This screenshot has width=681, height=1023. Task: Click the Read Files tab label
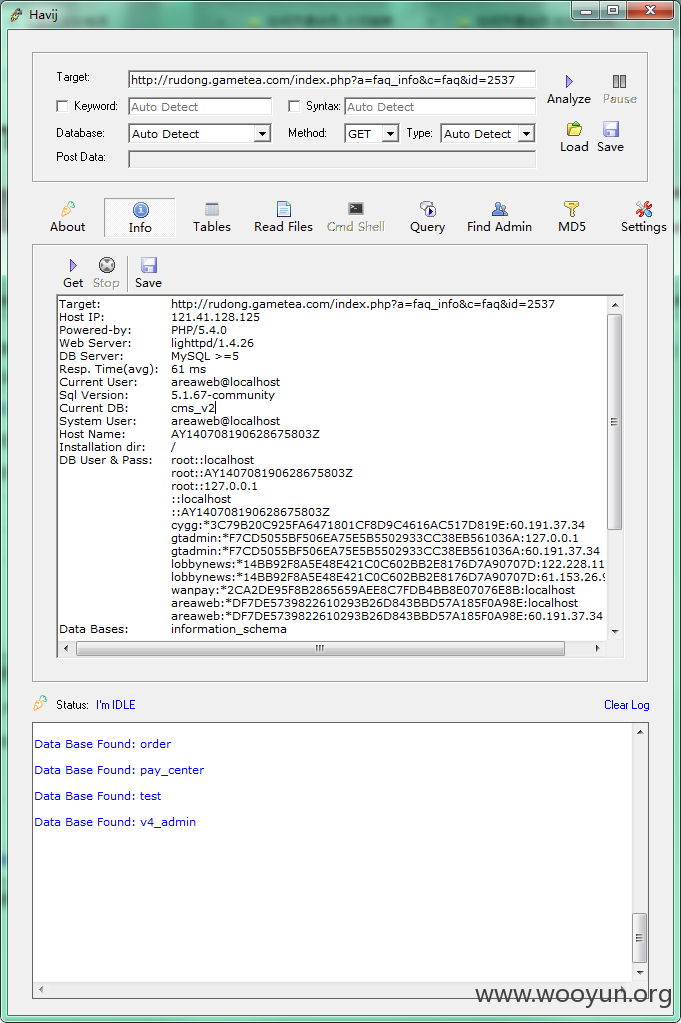[284, 226]
